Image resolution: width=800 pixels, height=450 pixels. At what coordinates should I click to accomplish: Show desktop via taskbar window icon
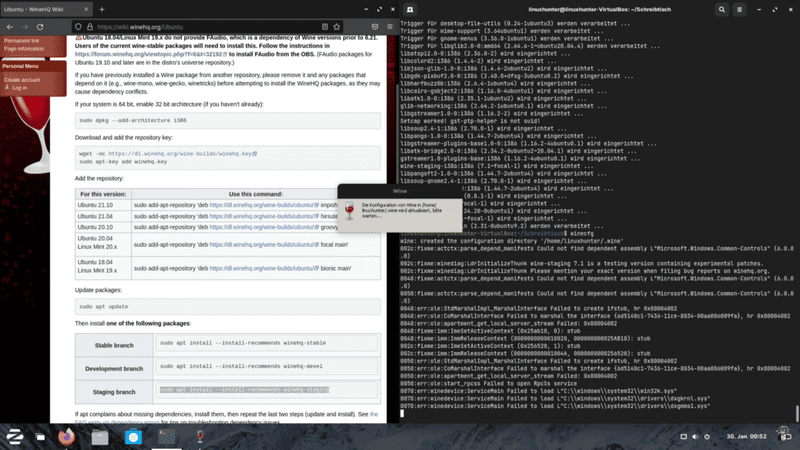coord(40,437)
